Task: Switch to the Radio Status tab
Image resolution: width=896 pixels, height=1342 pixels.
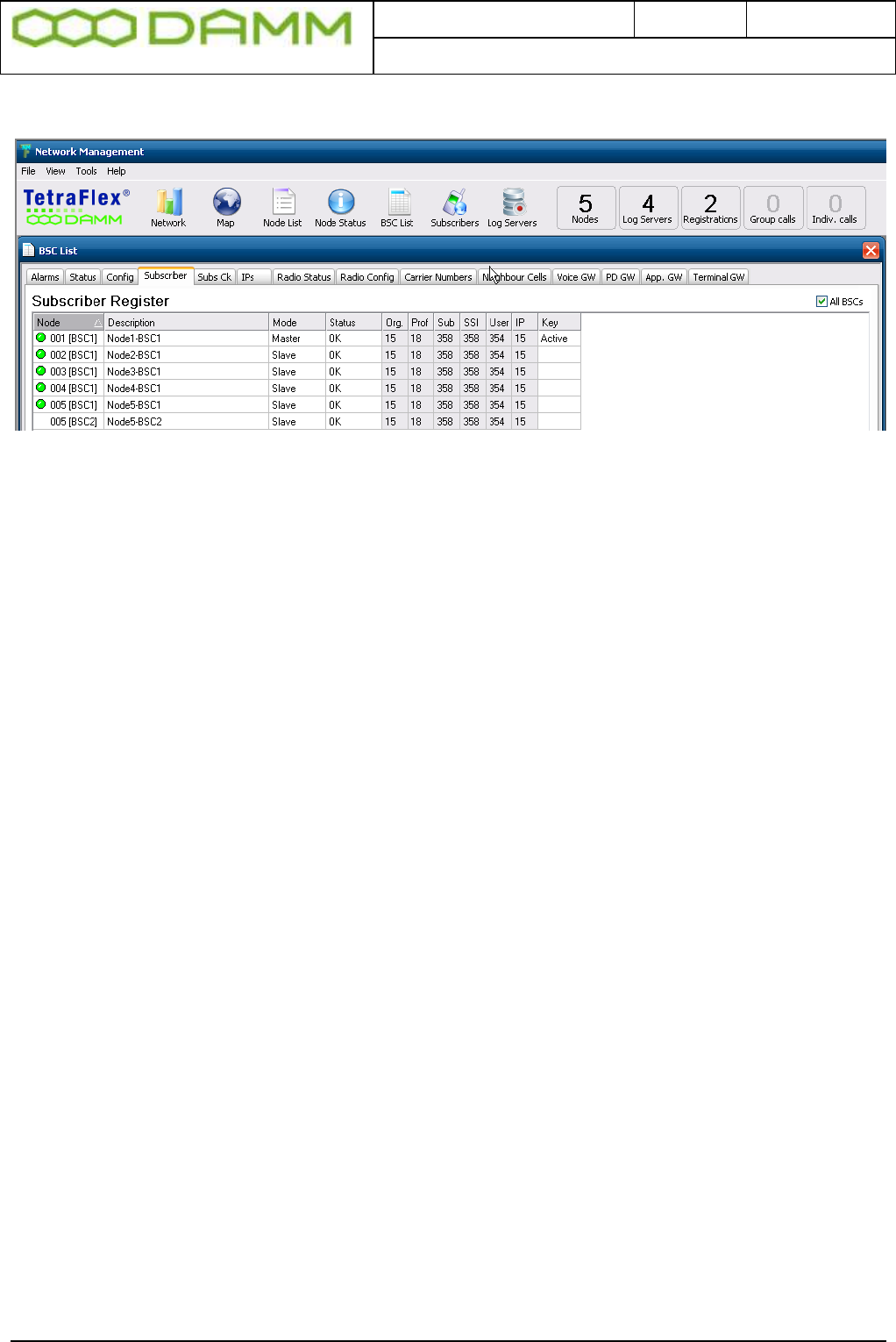Action: (303, 277)
